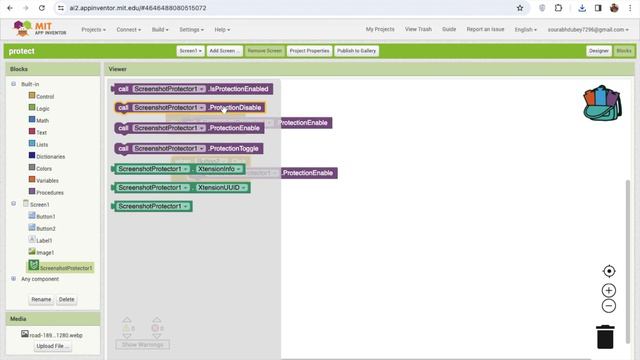This screenshot has height=360, width=640.
Task: Open the Screen1 selector dropdown
Action: point(191,51)
